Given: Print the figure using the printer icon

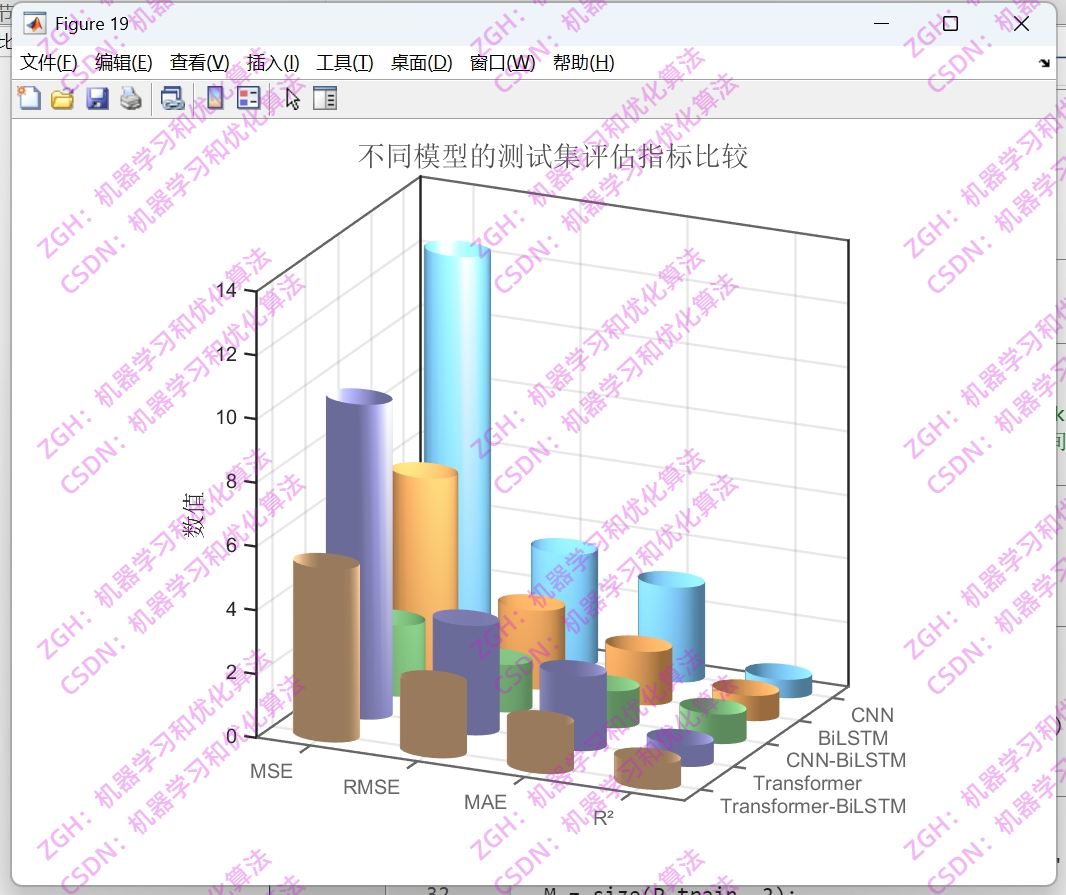Looking at the screenshot, I should pyautogui.click(x=130, y=97).
